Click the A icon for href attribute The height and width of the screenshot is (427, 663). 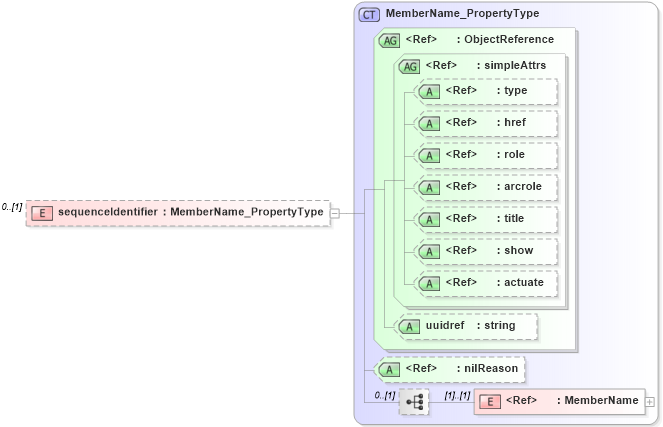point(429,123)
